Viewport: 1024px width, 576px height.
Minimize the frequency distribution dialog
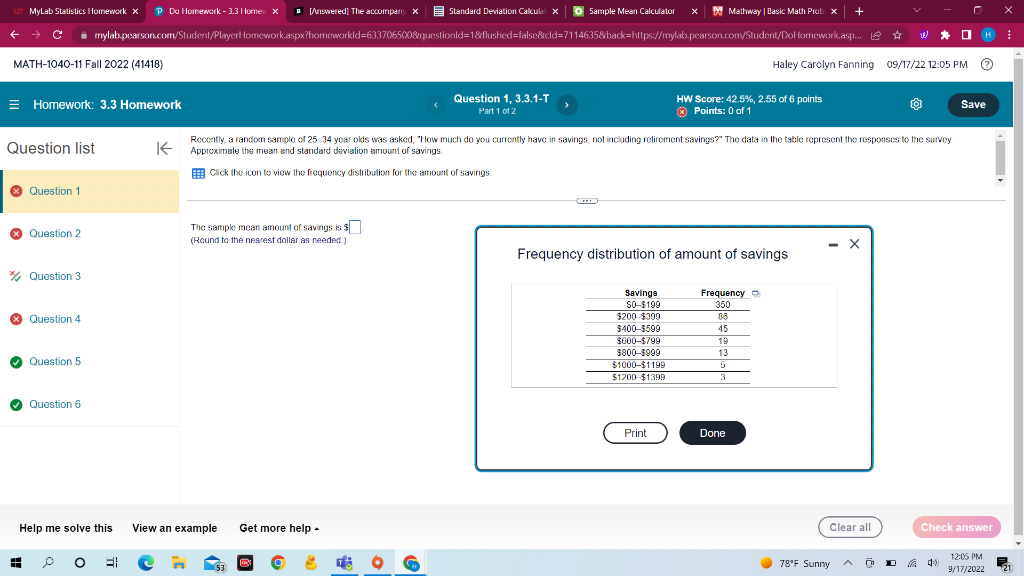click(x=831, y=243)
